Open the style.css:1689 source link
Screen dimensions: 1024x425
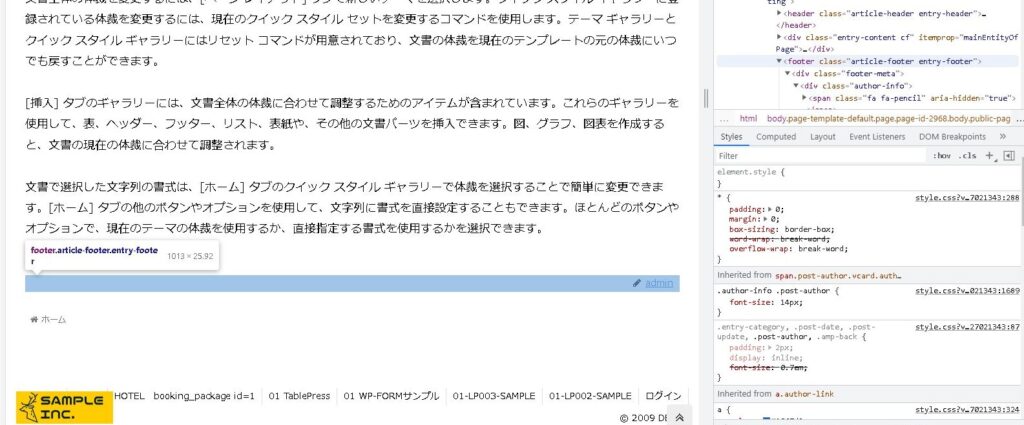(x=966, y=290)
